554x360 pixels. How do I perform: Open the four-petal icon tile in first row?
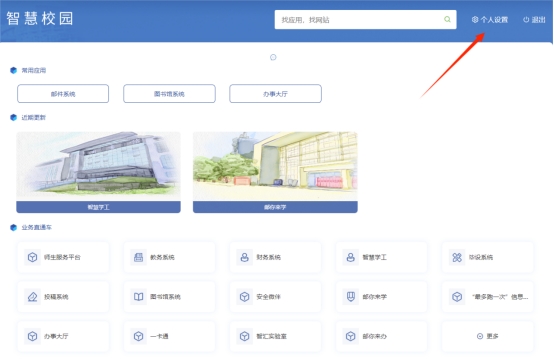point(488,257)
